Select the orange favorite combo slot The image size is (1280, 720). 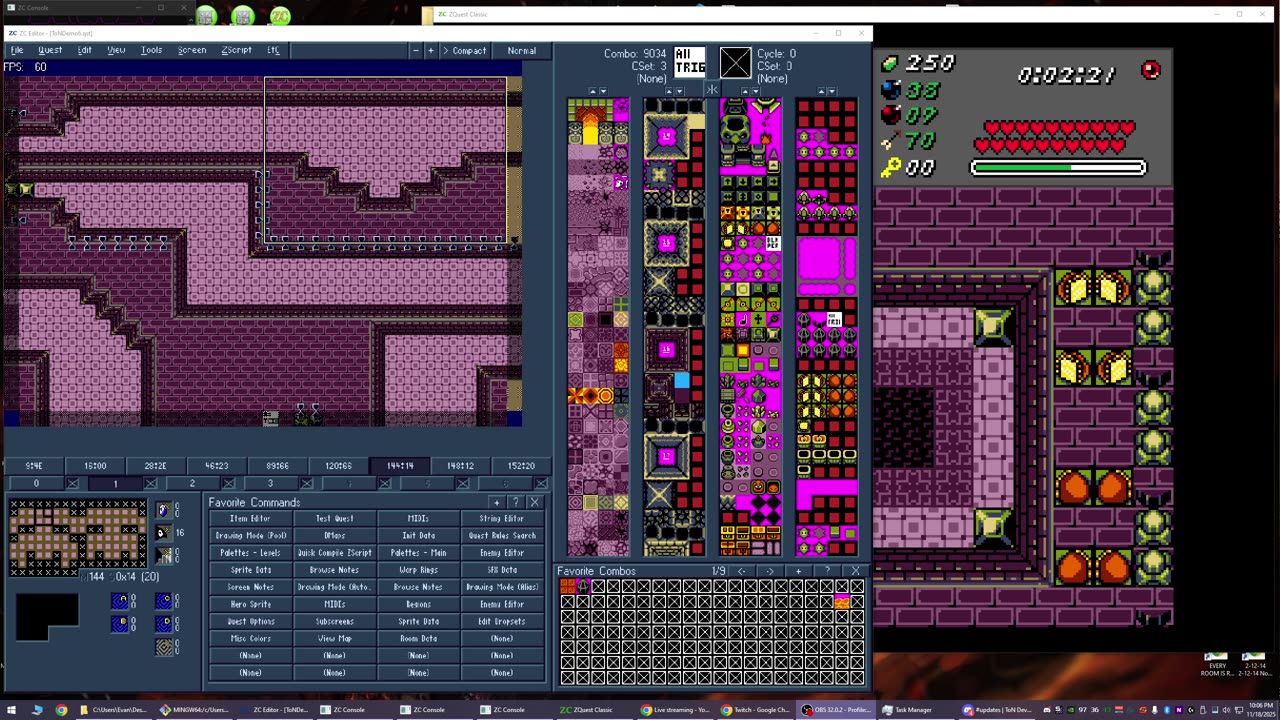[842, 602]
